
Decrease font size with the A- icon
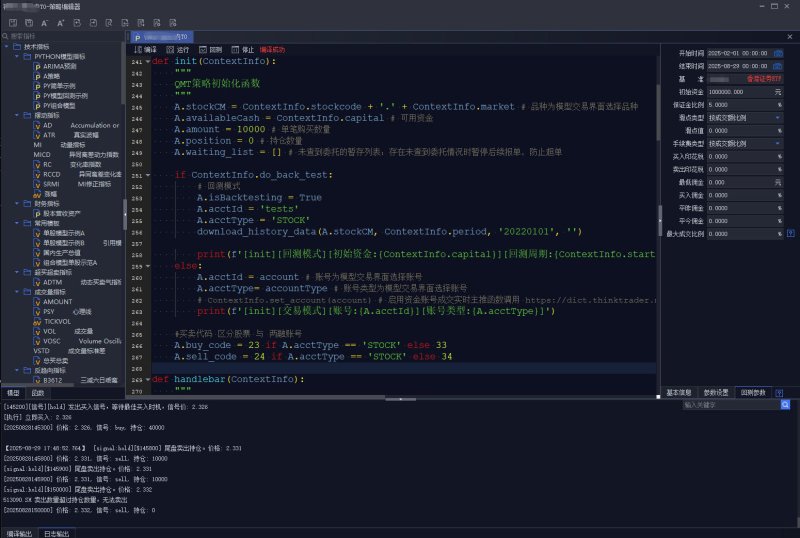pyautogui.click(x=45, y=23)
